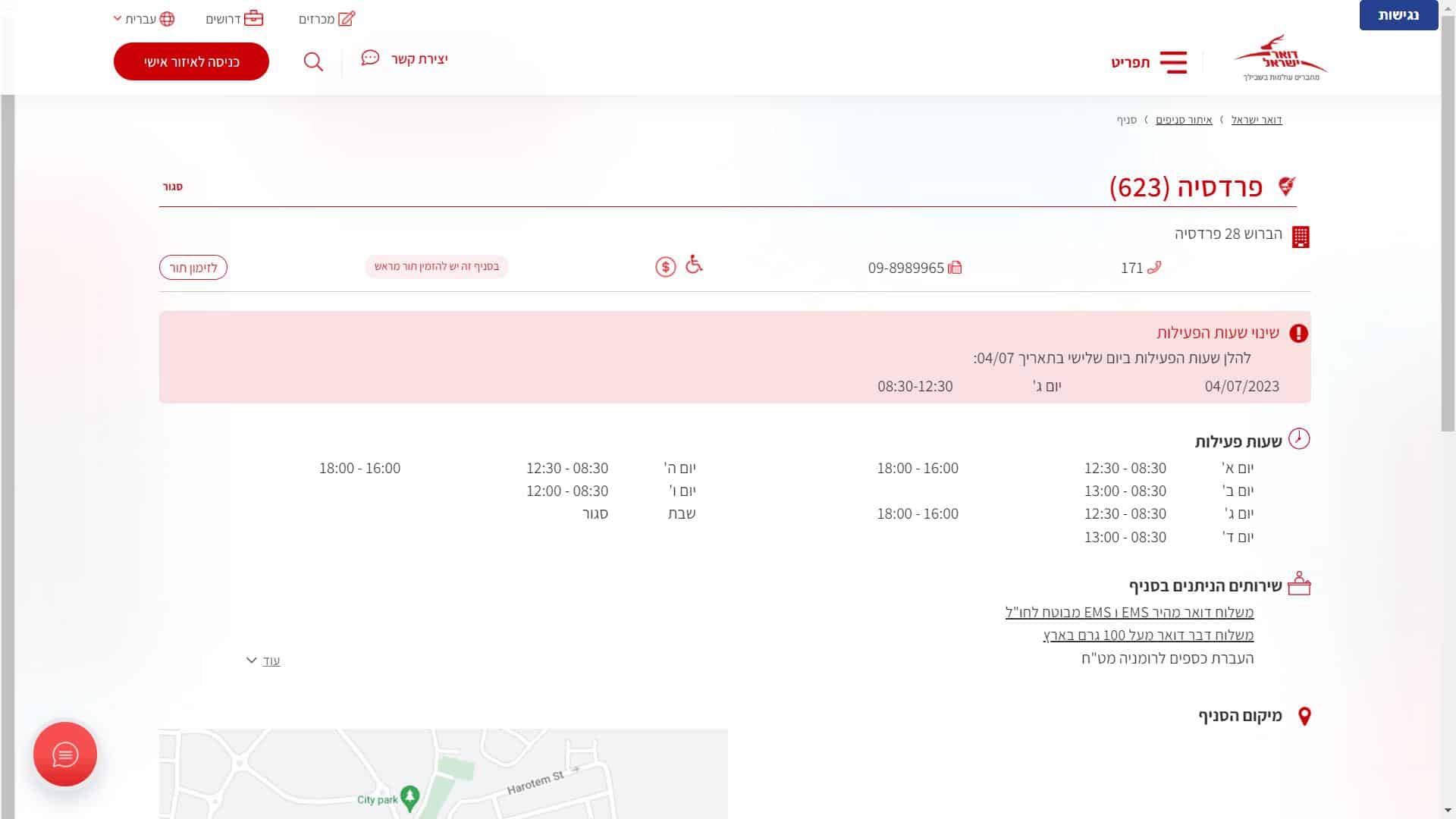This screenshot has width=1456, height=819.
Task: Click the dollar currency service icon
Action: click(665, 267)
